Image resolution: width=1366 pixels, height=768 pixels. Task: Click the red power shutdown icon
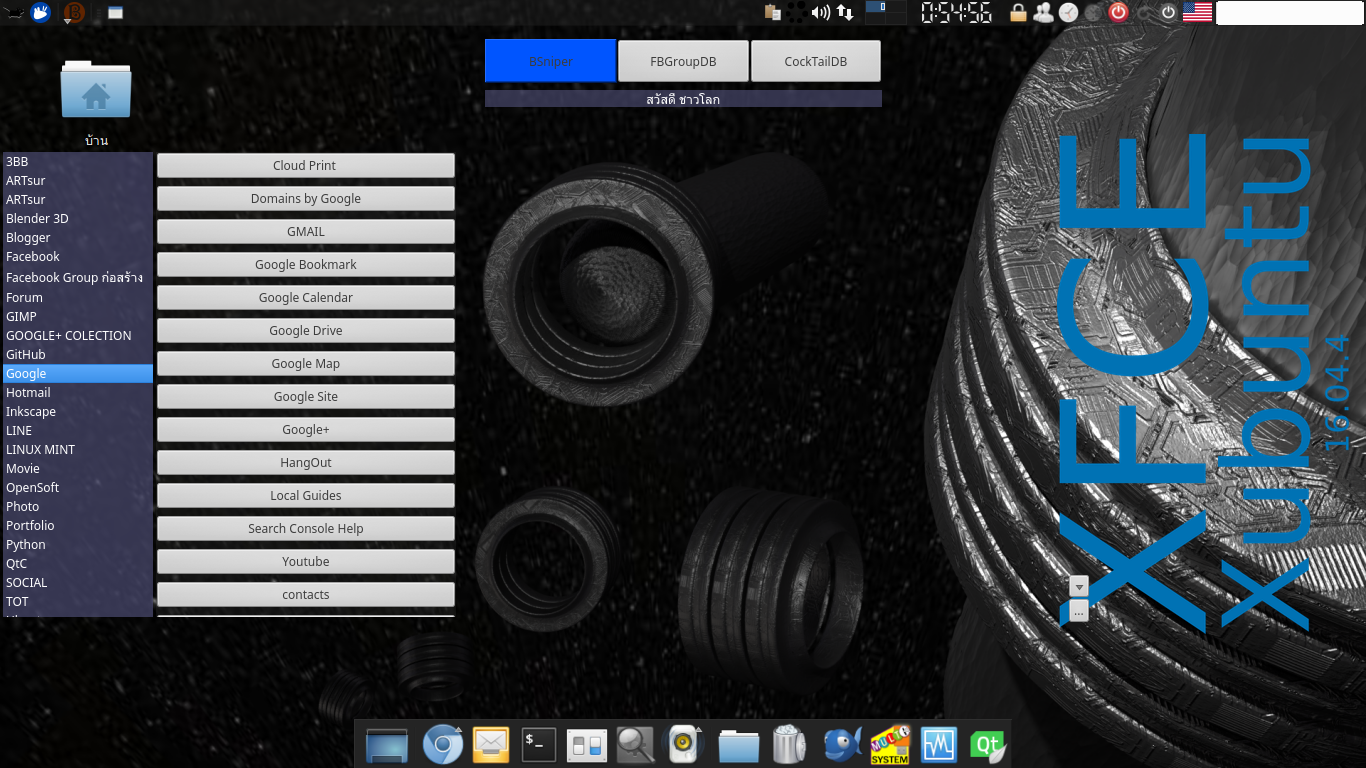point(1119,13)
